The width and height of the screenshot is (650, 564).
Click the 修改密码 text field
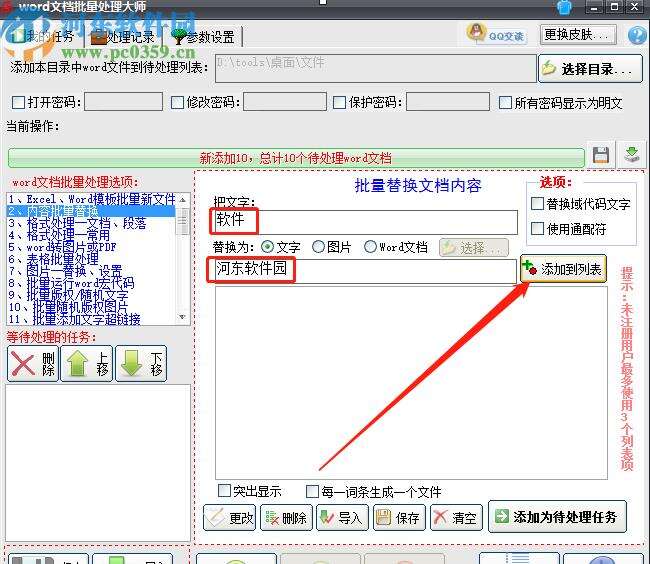tap(285, 102)
